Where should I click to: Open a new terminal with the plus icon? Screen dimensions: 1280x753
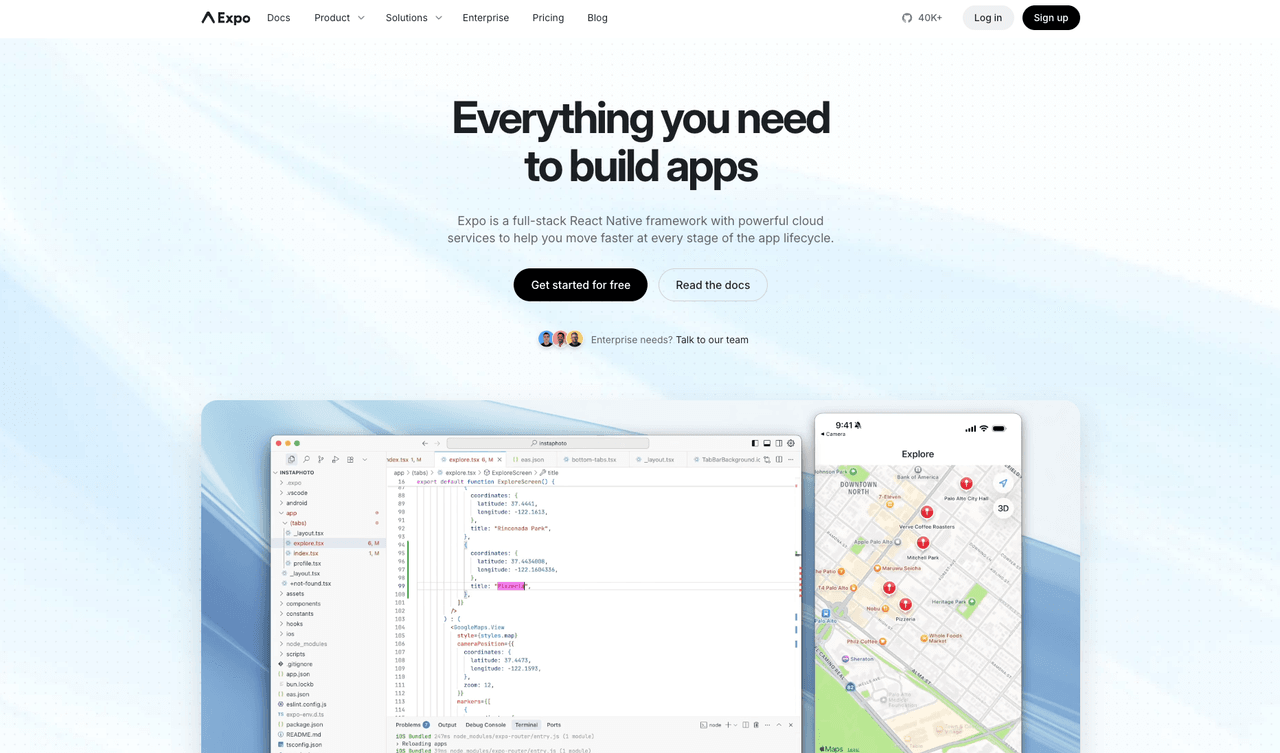pyautogui.click(x=727, y=725)
